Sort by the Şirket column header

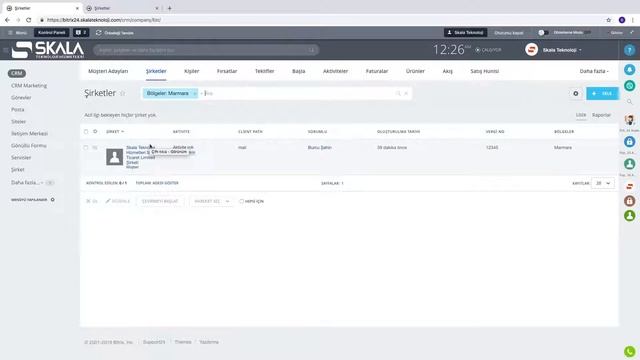[115, 131]
